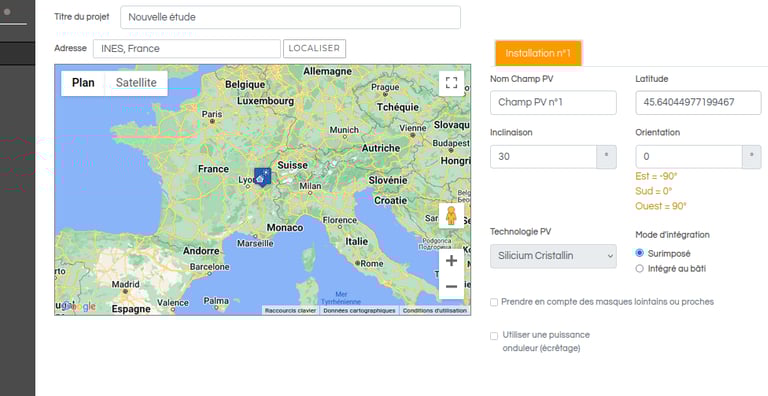Open the Technologie PV dropdown

pyautogui.click(x=553, y=256)
